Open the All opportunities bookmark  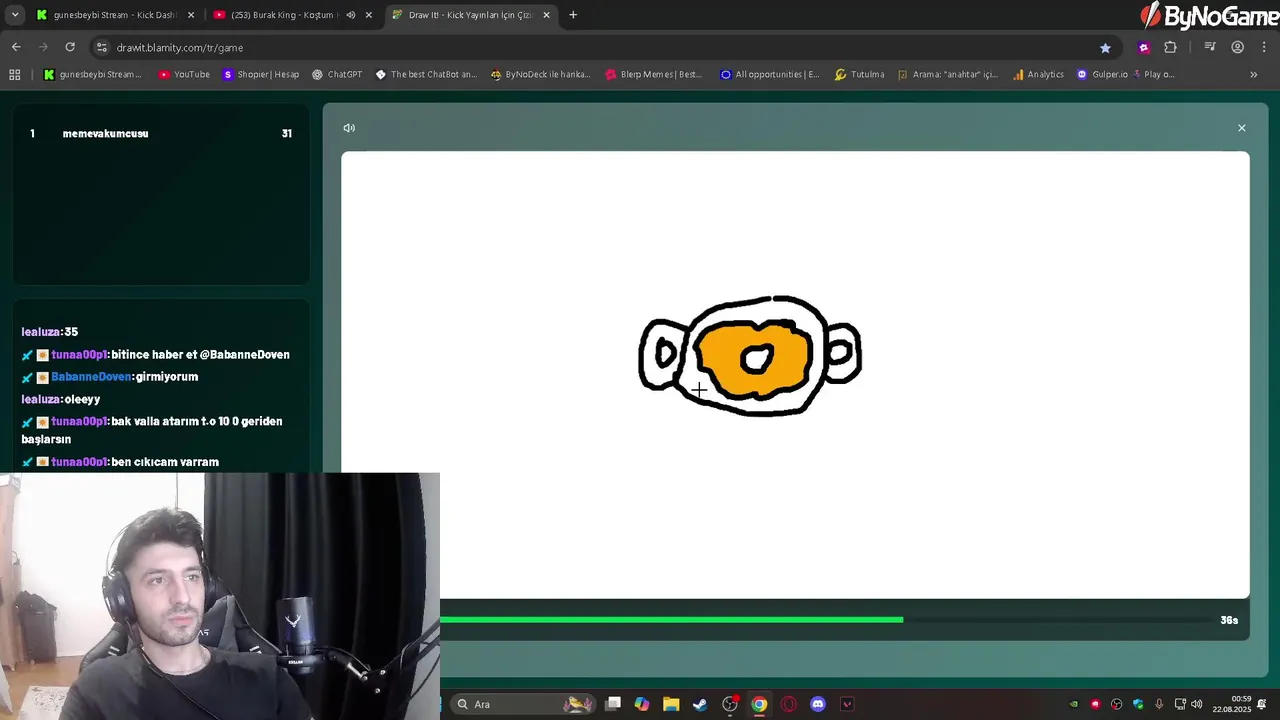770,74
